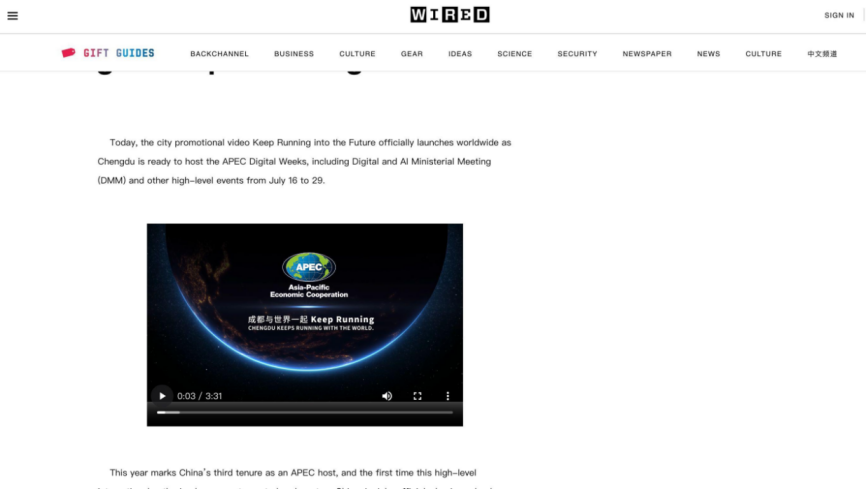Open the Culture section next to Business
The height and width of the screenshot is (489, 866).
357,54
